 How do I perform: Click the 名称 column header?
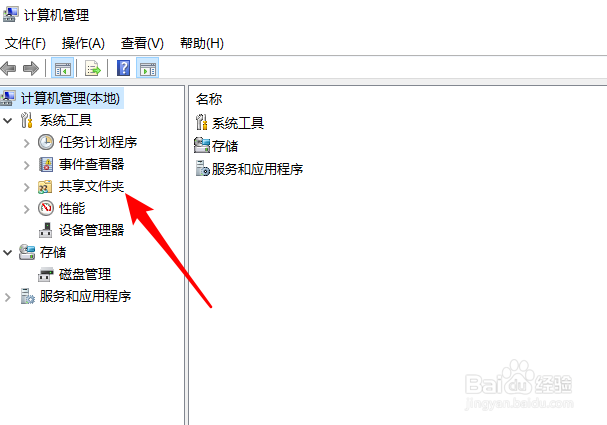coord(209,99)
